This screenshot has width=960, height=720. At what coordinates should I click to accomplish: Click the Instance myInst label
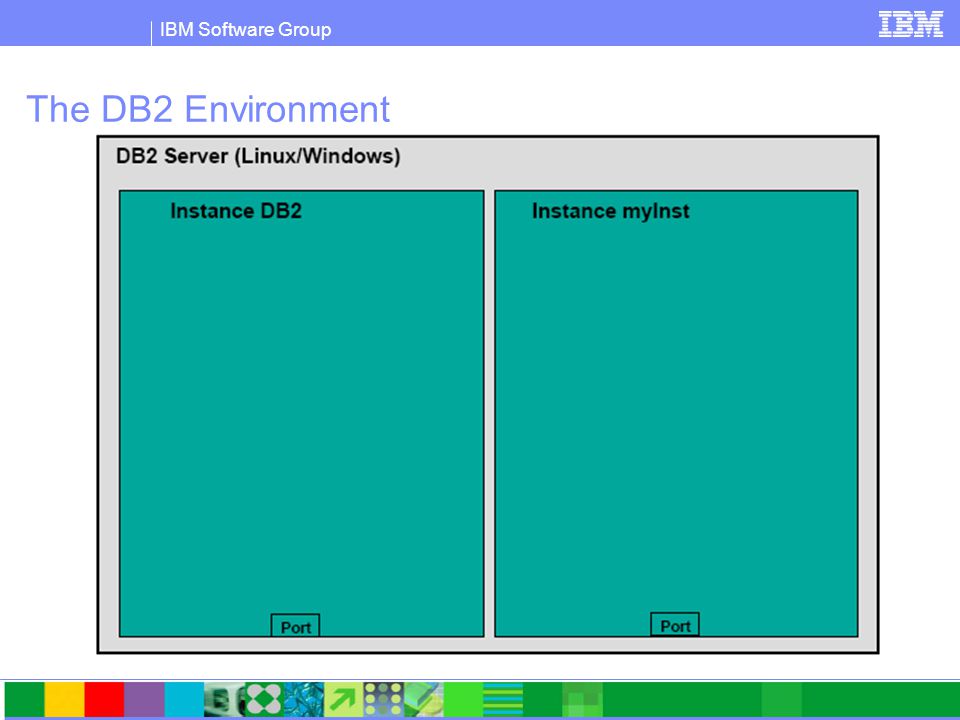tap(610, 211)
